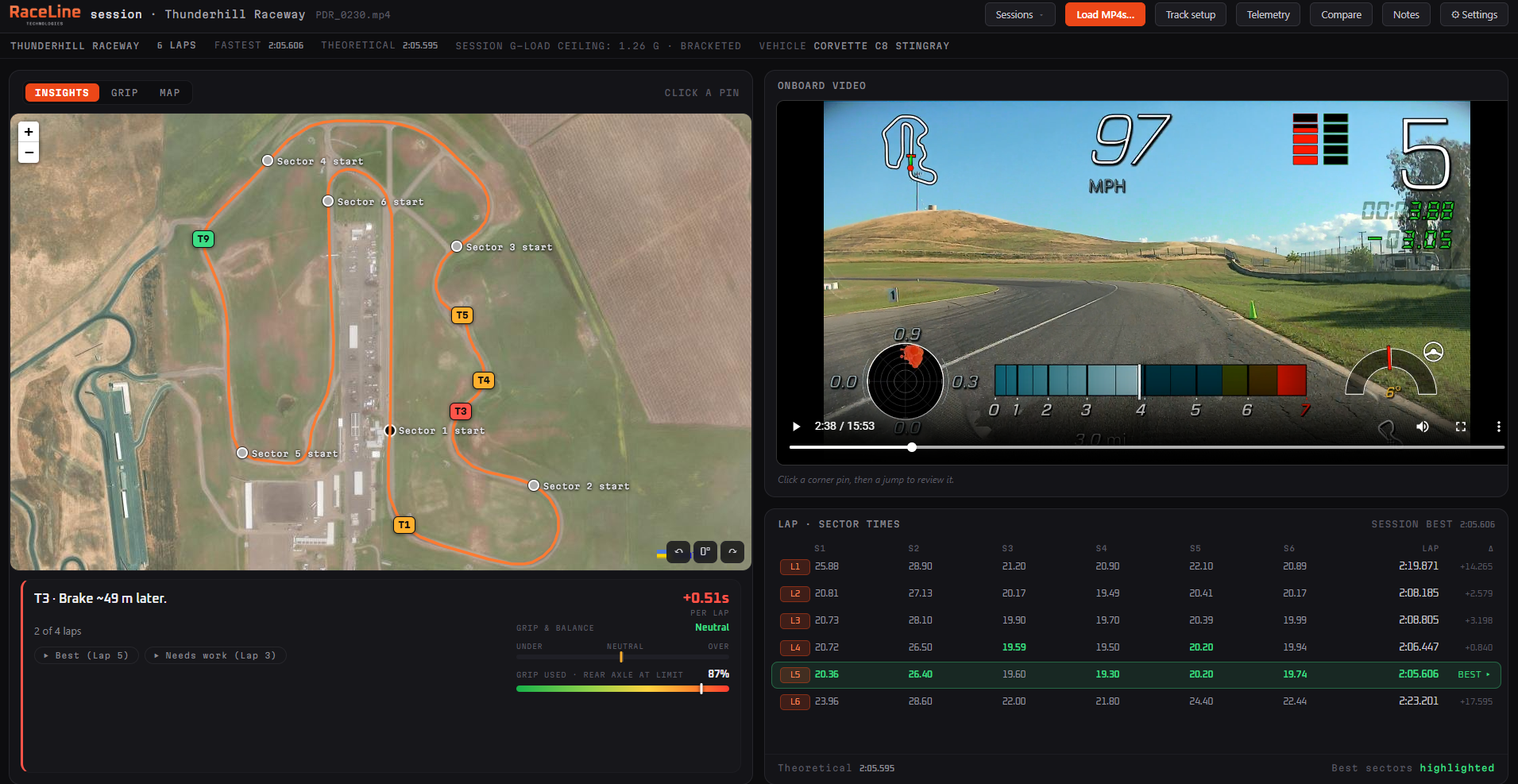
Task: Click lap time 2:06.447
Action: 1418,647
